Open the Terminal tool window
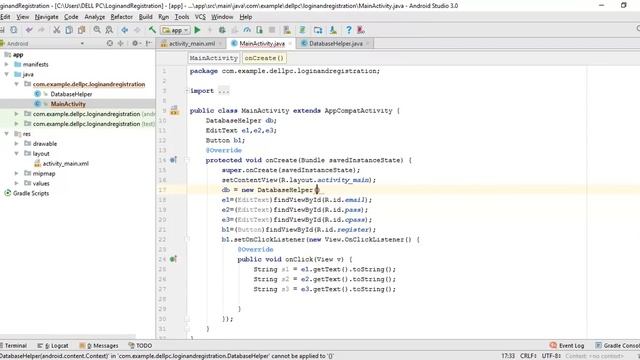 click(13, 346)
